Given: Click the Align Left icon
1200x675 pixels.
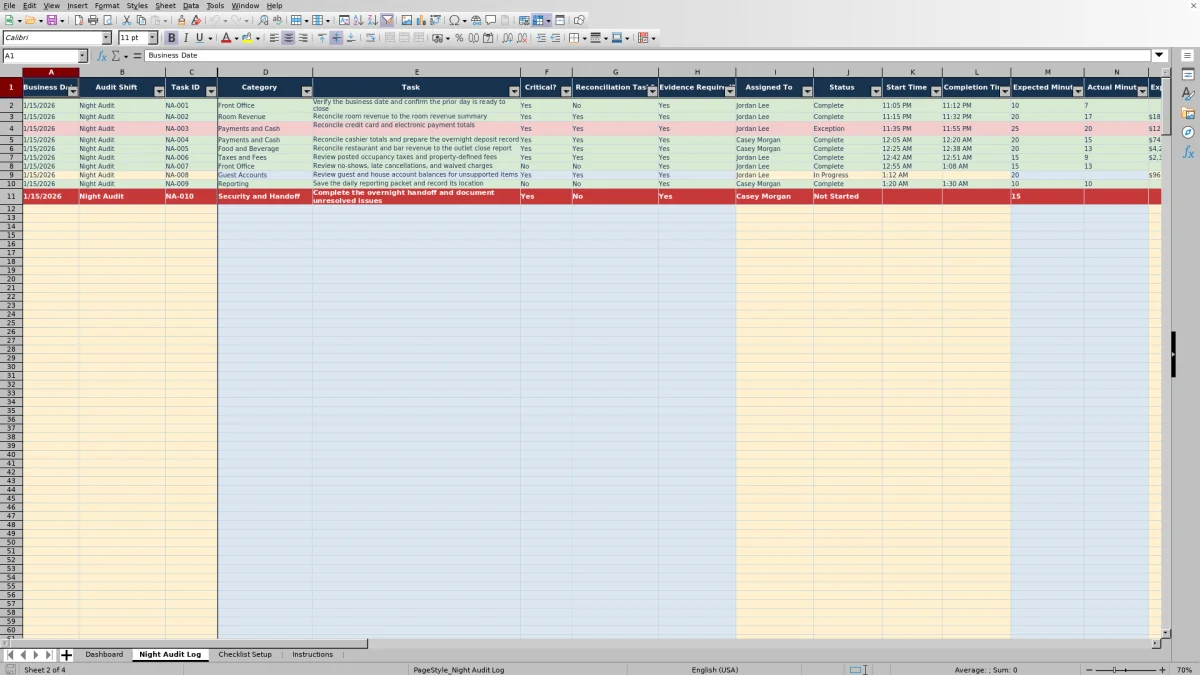Looking at the screenshot, I should pyautogui.click(x=274, y=38).
